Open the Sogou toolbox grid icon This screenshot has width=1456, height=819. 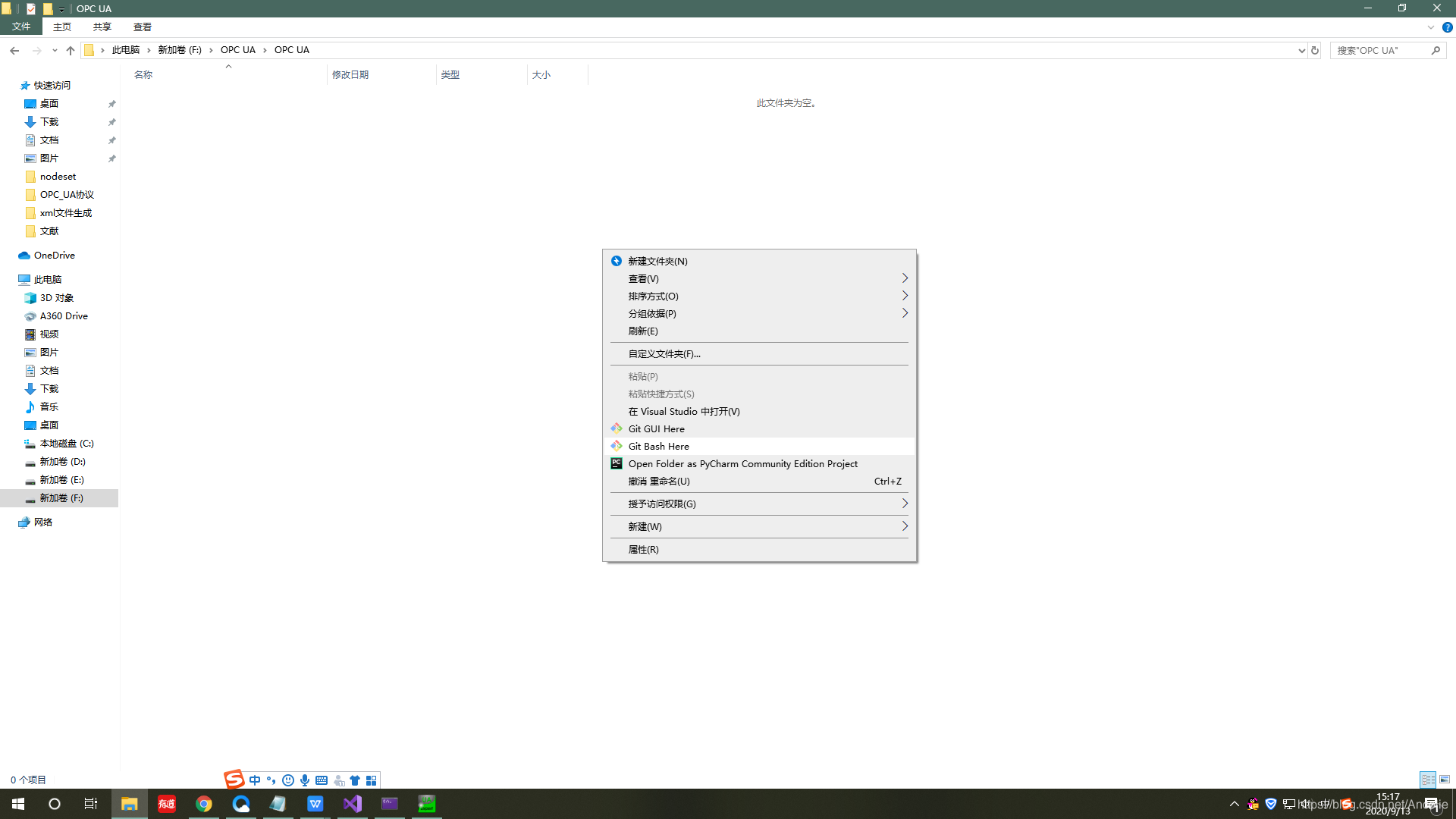point(372,780)
